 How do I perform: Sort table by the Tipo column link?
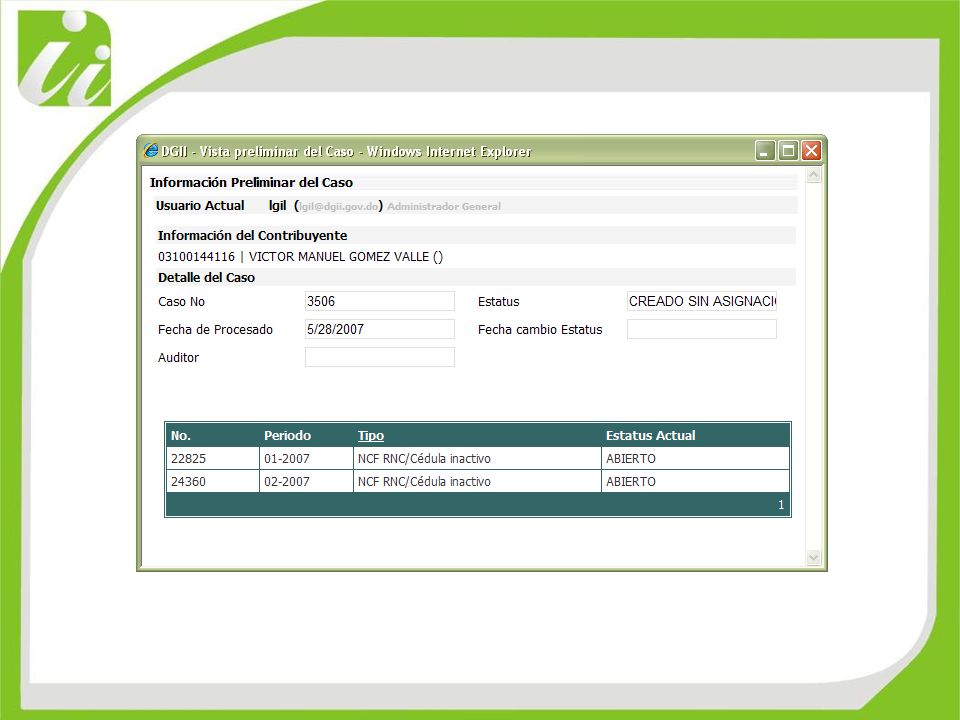371,436
